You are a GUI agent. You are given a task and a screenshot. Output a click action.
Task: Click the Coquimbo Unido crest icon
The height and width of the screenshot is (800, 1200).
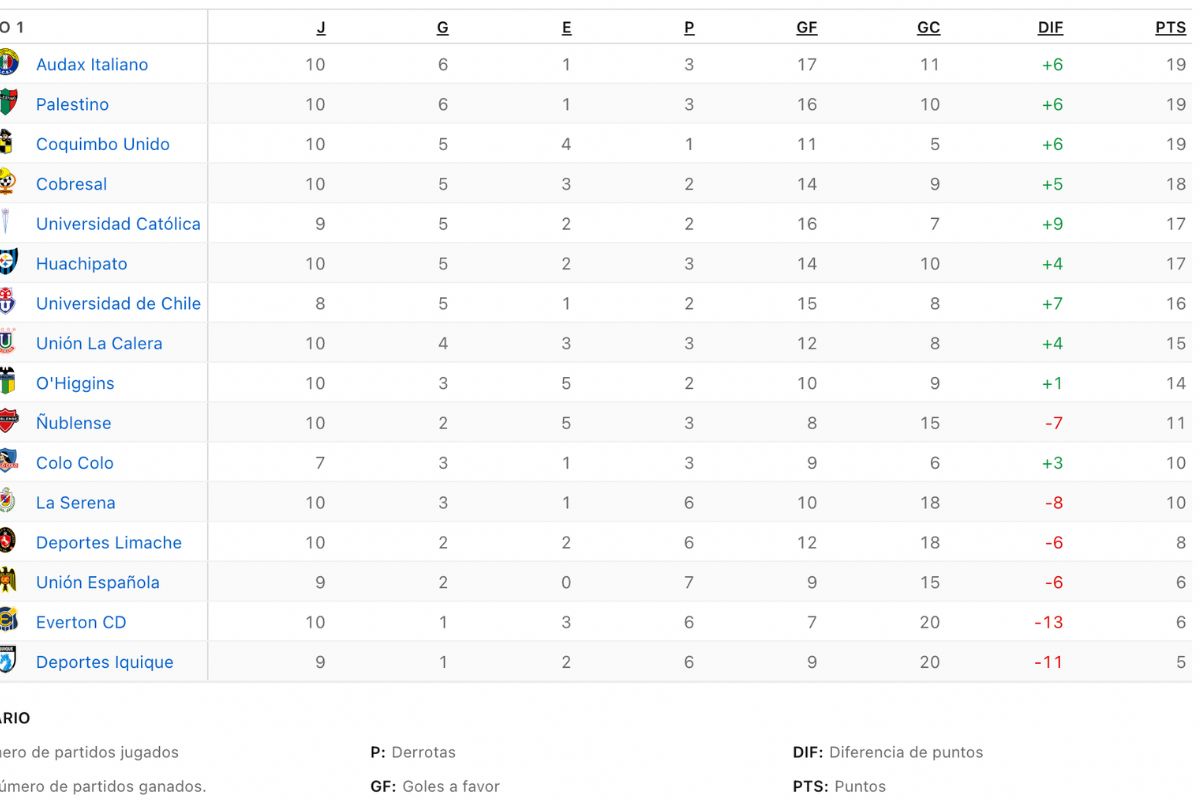coord(8,144)
